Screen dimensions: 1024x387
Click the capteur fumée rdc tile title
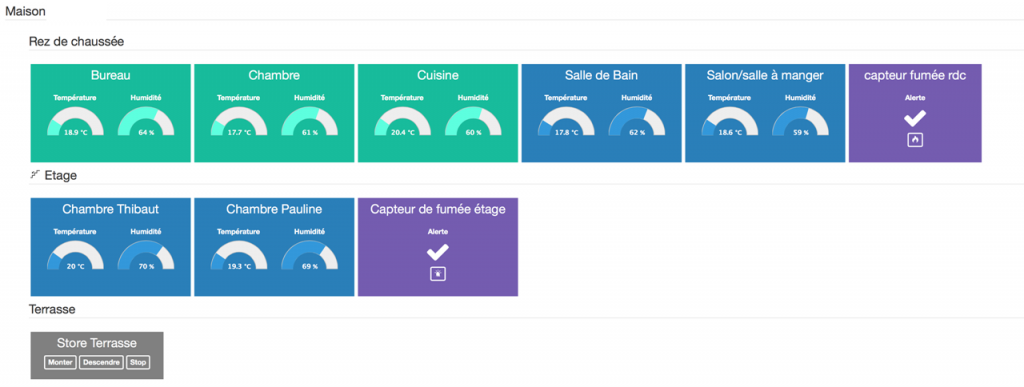(x=915, y=75)
